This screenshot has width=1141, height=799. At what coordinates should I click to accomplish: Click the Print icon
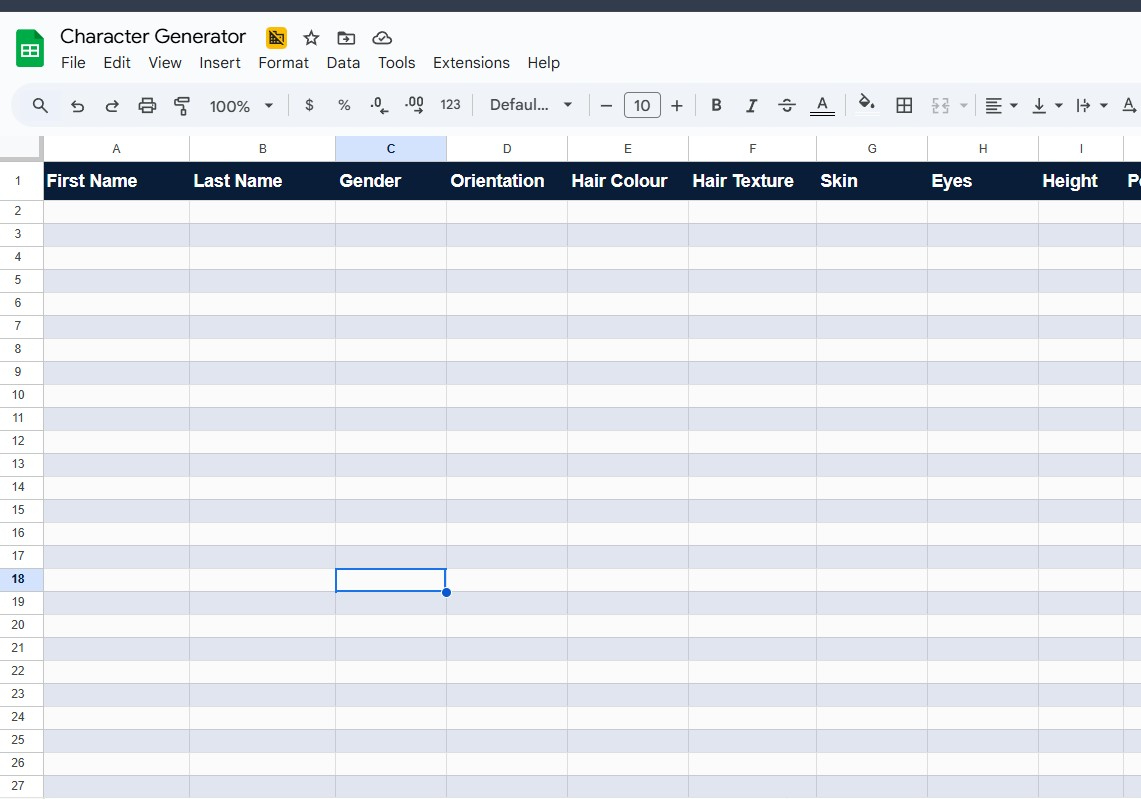coord(147,105)
